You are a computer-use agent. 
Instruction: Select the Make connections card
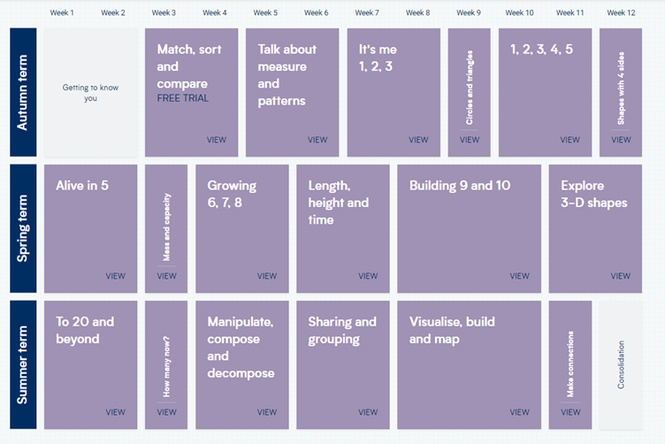tap(570, 365)
